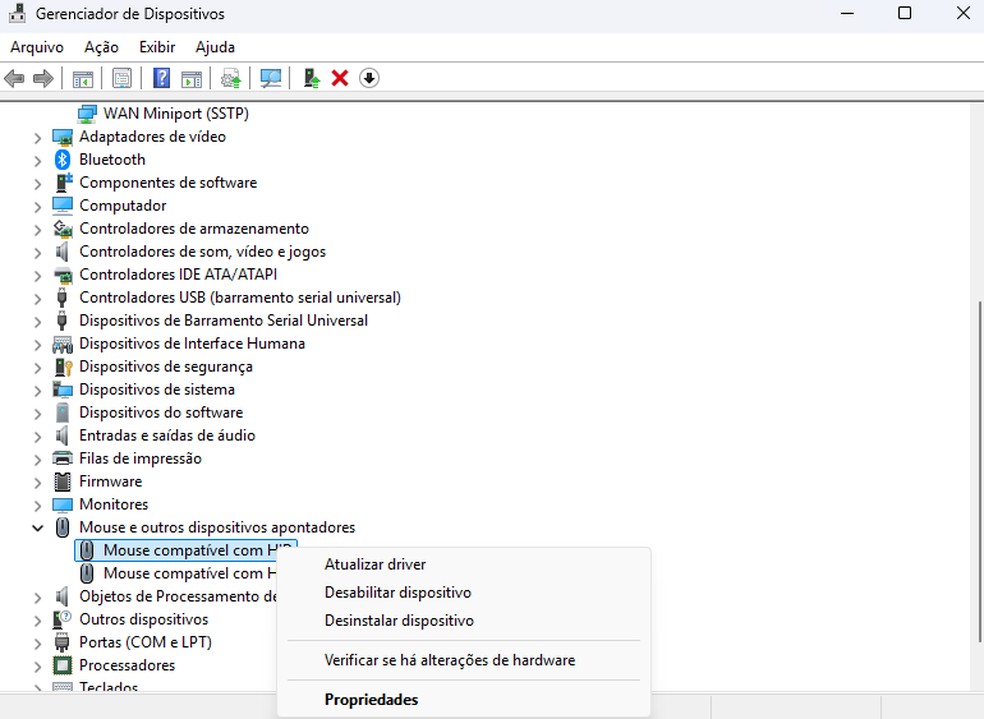Open the Ação menu

(102, 47)
